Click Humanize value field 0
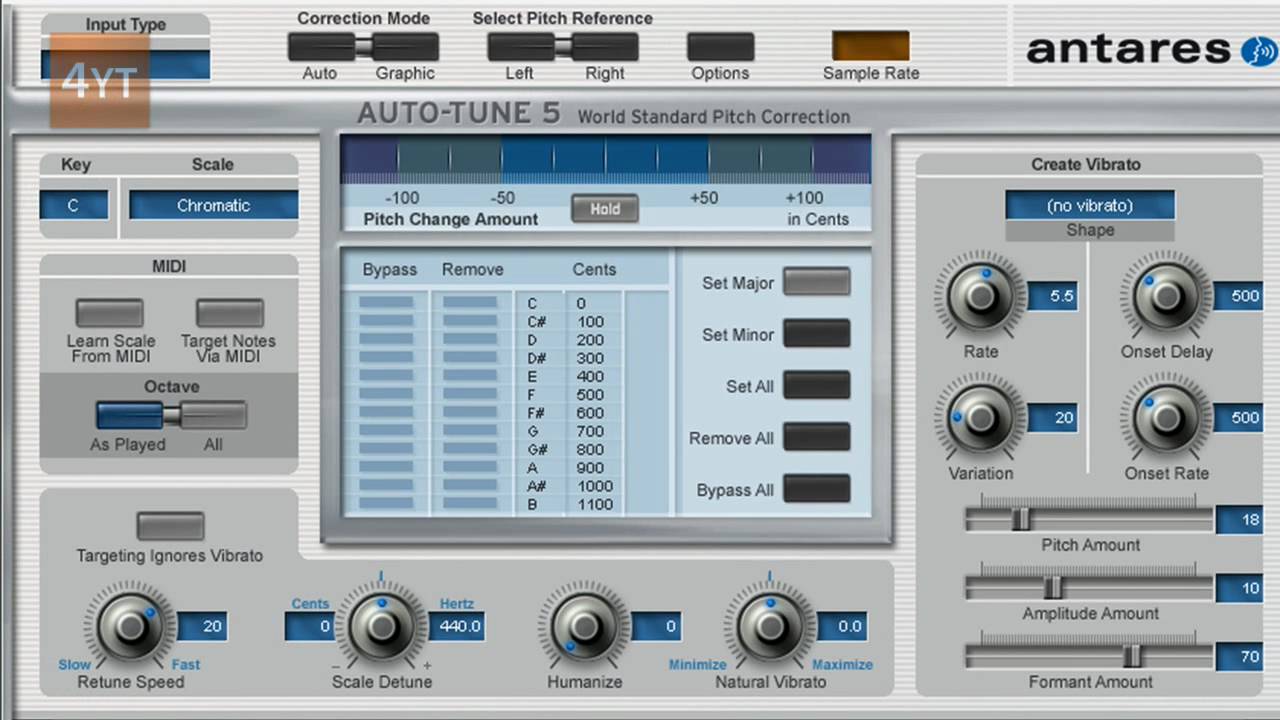Viewport: 1280px width, 720px height. (x=657, y=627)
